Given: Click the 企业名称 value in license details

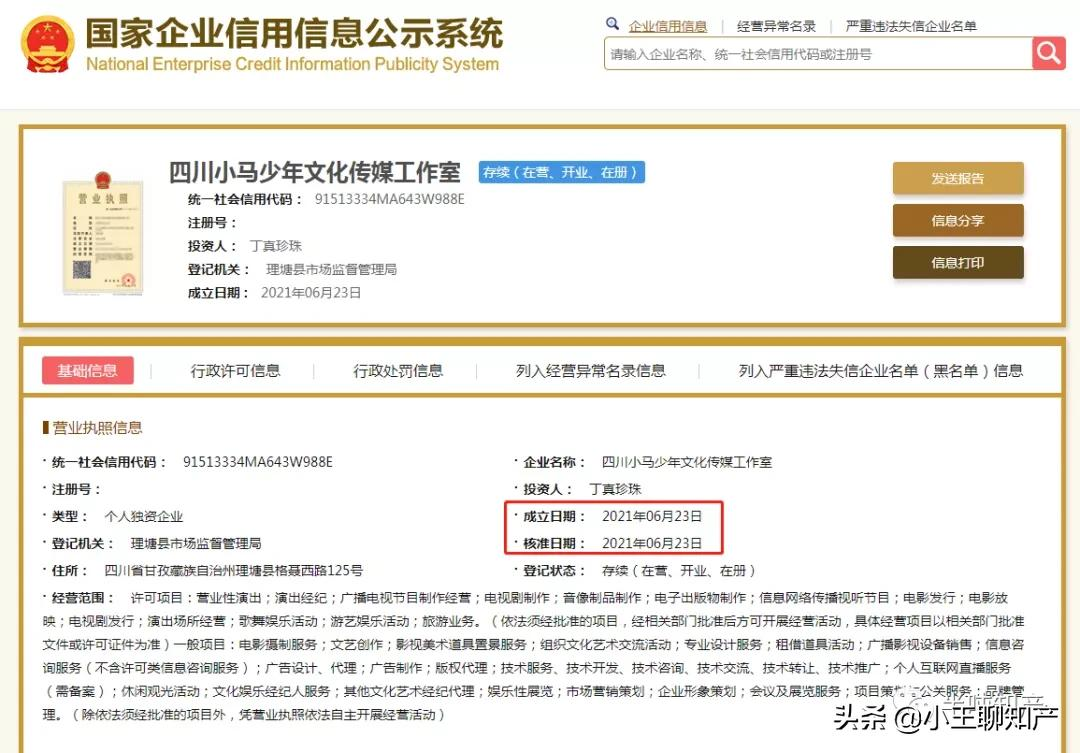Looking at the screenshot, I should click(x=687, y=462).
